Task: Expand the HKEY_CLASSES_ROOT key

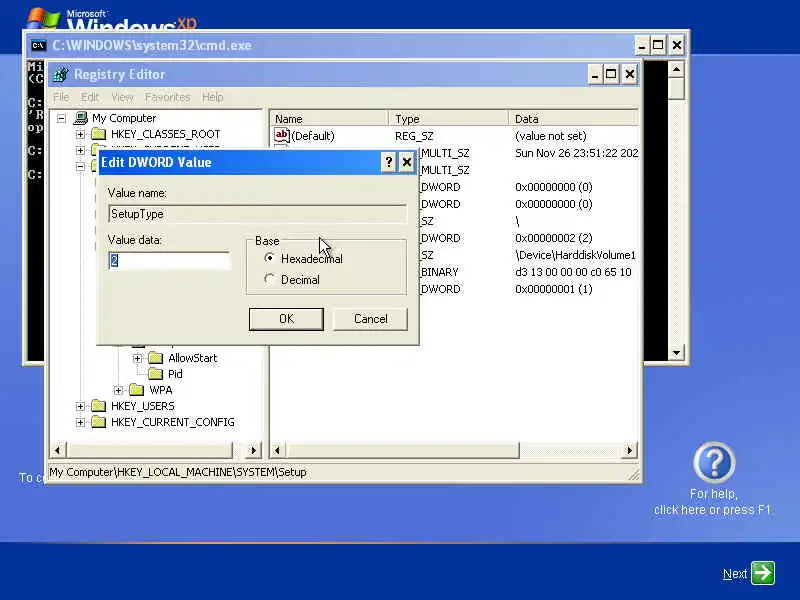Action: (x=80, y=134)
